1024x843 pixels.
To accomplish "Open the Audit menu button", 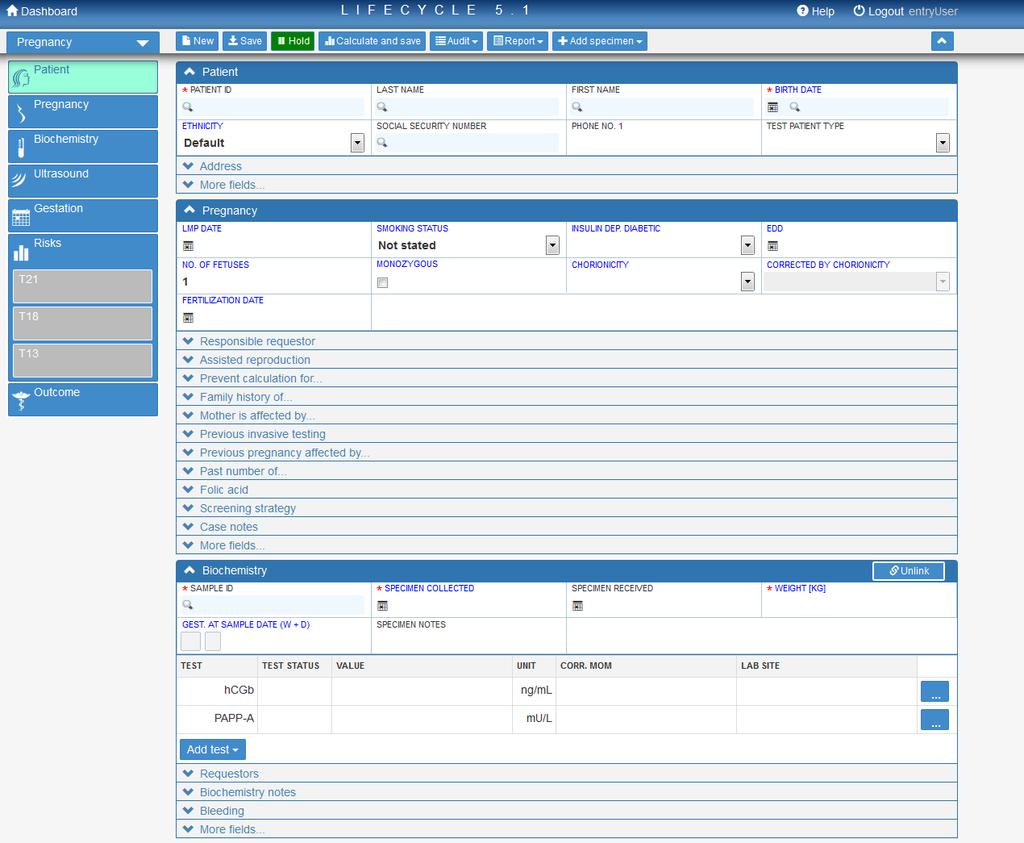I will point(456,41).
